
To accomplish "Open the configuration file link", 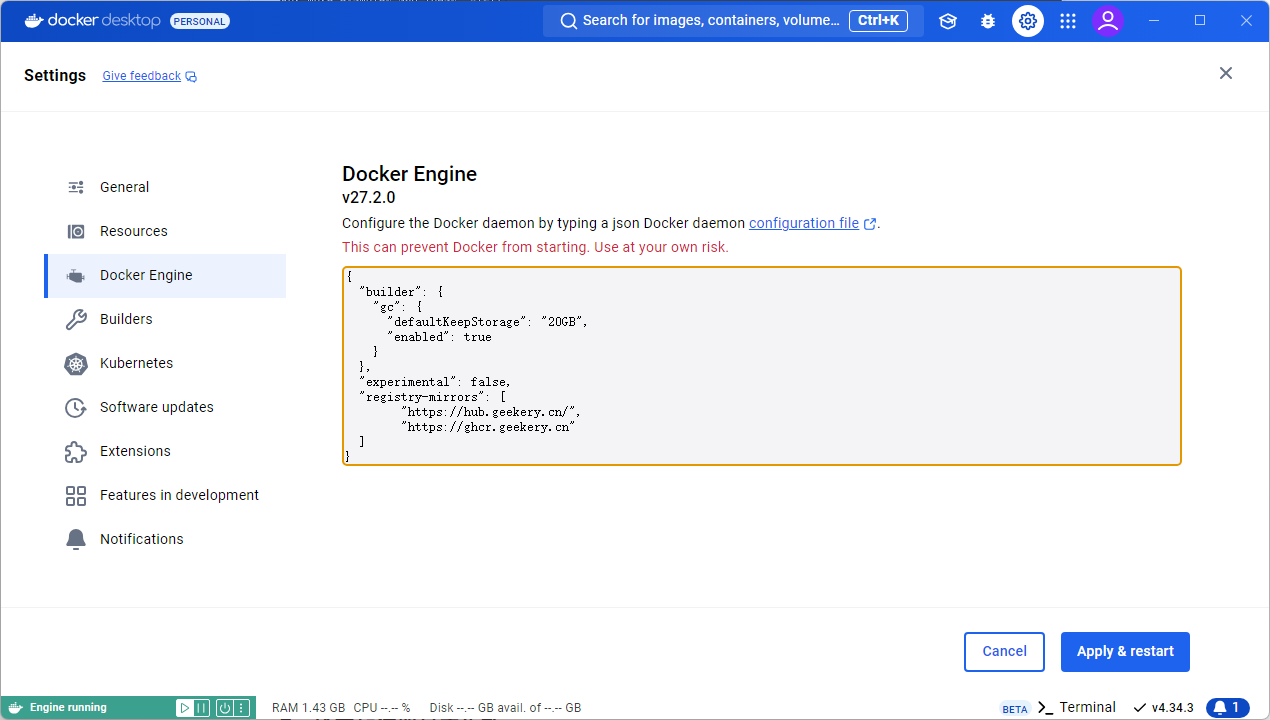I will 804,223.
